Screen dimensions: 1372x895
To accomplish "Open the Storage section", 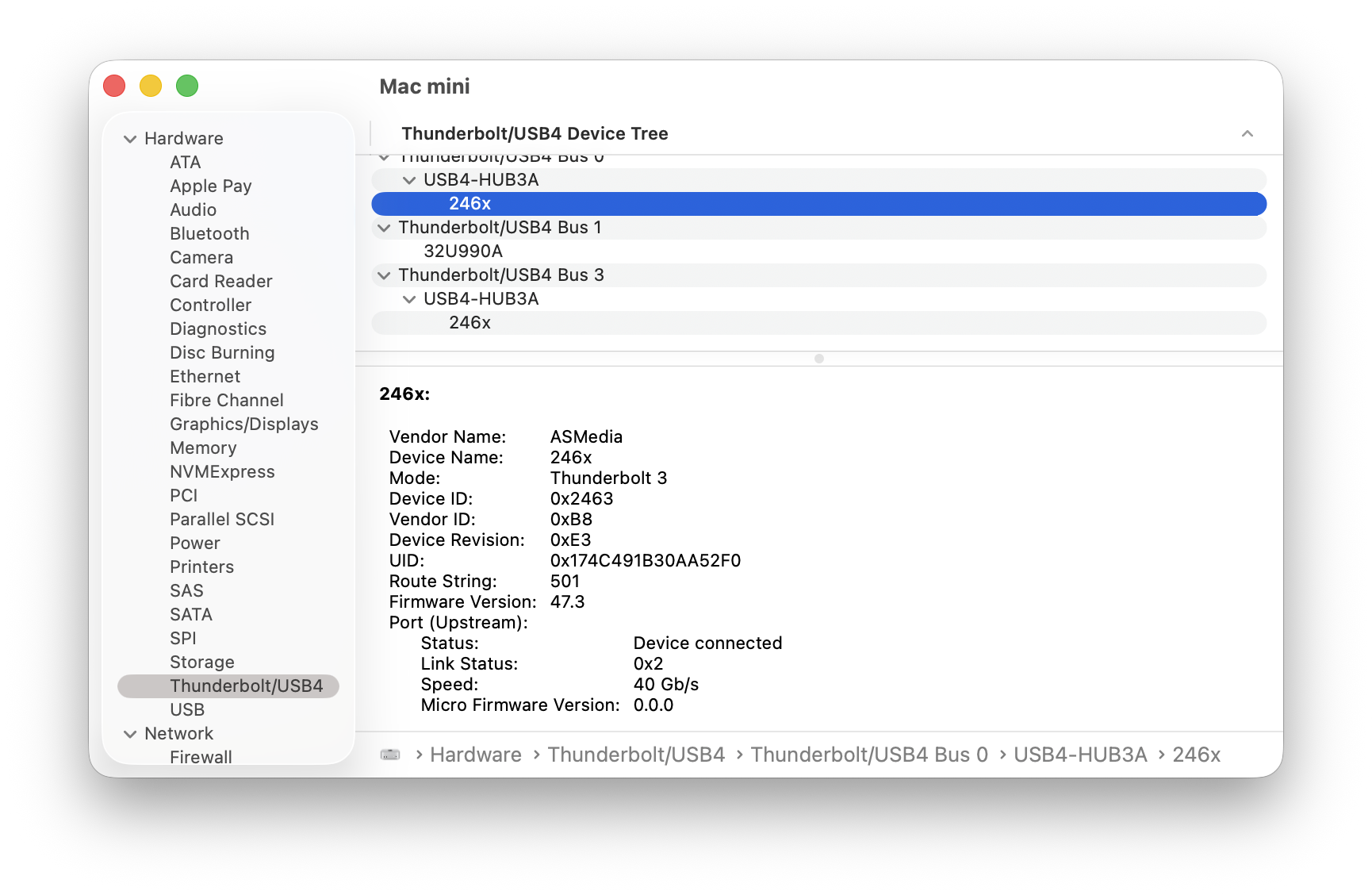I will (x=201, y=662).
